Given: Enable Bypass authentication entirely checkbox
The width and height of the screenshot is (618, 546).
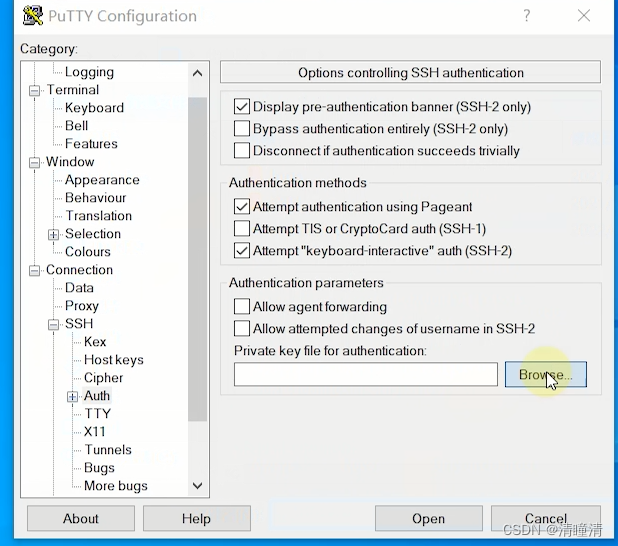Looking at the screenshot, I should 242,129.
